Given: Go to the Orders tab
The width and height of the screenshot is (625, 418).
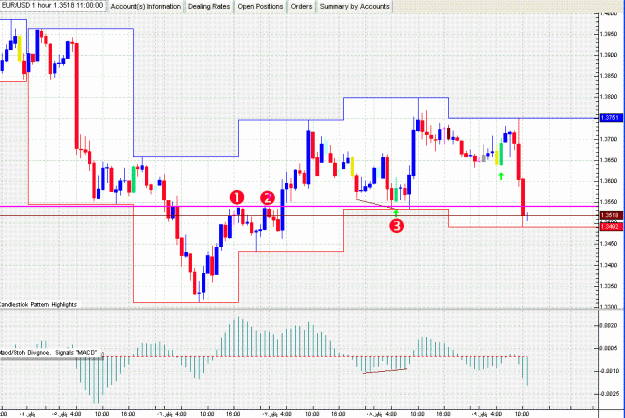Looking at the screenshot, I should tap(301, 7).
